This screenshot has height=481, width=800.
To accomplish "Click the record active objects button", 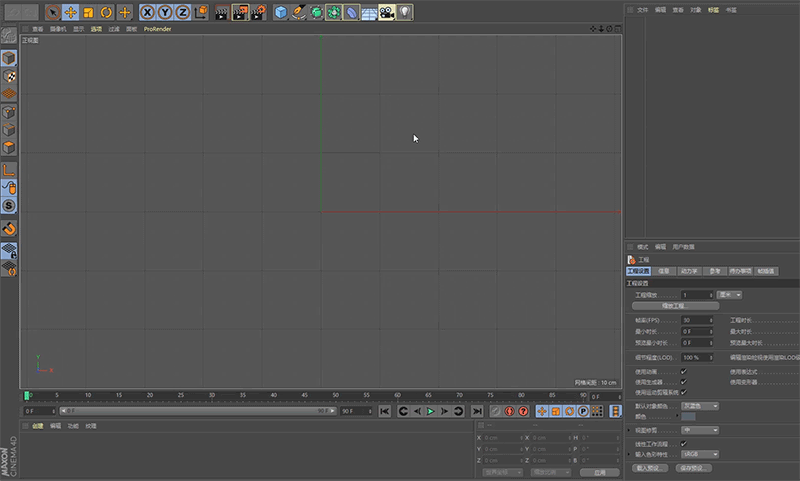I will tap(496, 411).
